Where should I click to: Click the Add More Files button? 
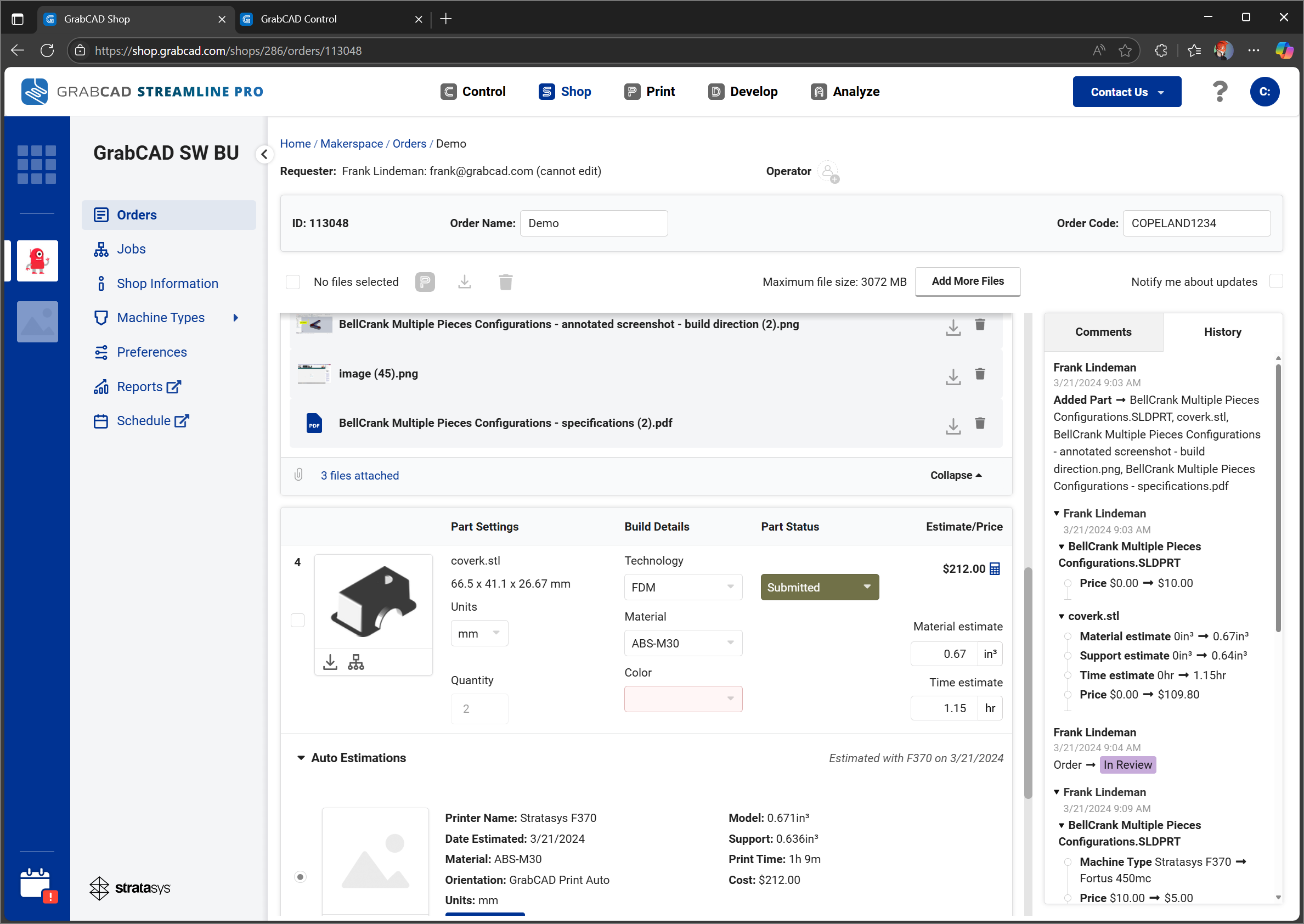click(967, 281)
